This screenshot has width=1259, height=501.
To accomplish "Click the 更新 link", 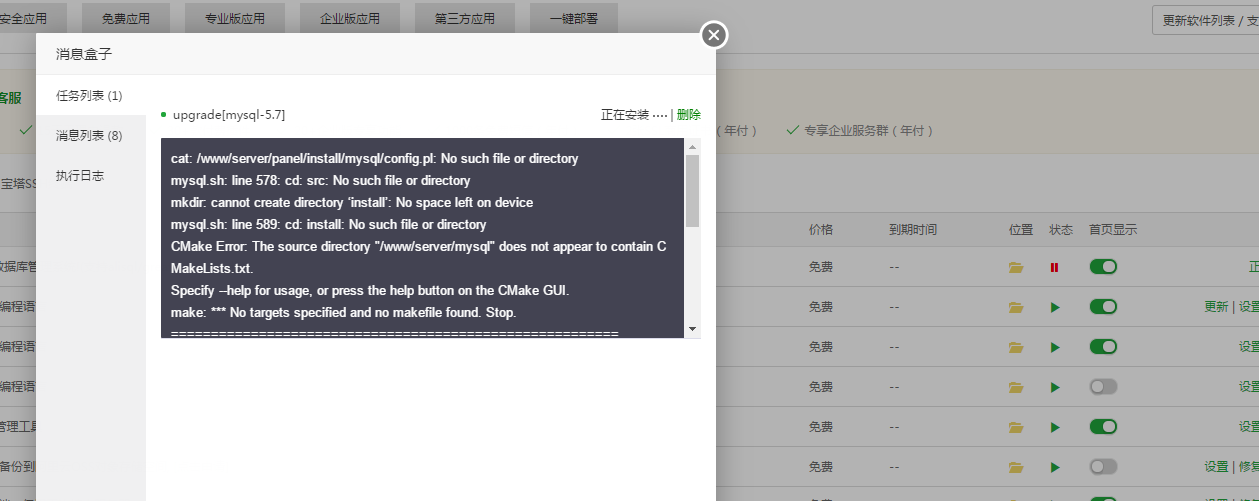I will point(1216,307).
